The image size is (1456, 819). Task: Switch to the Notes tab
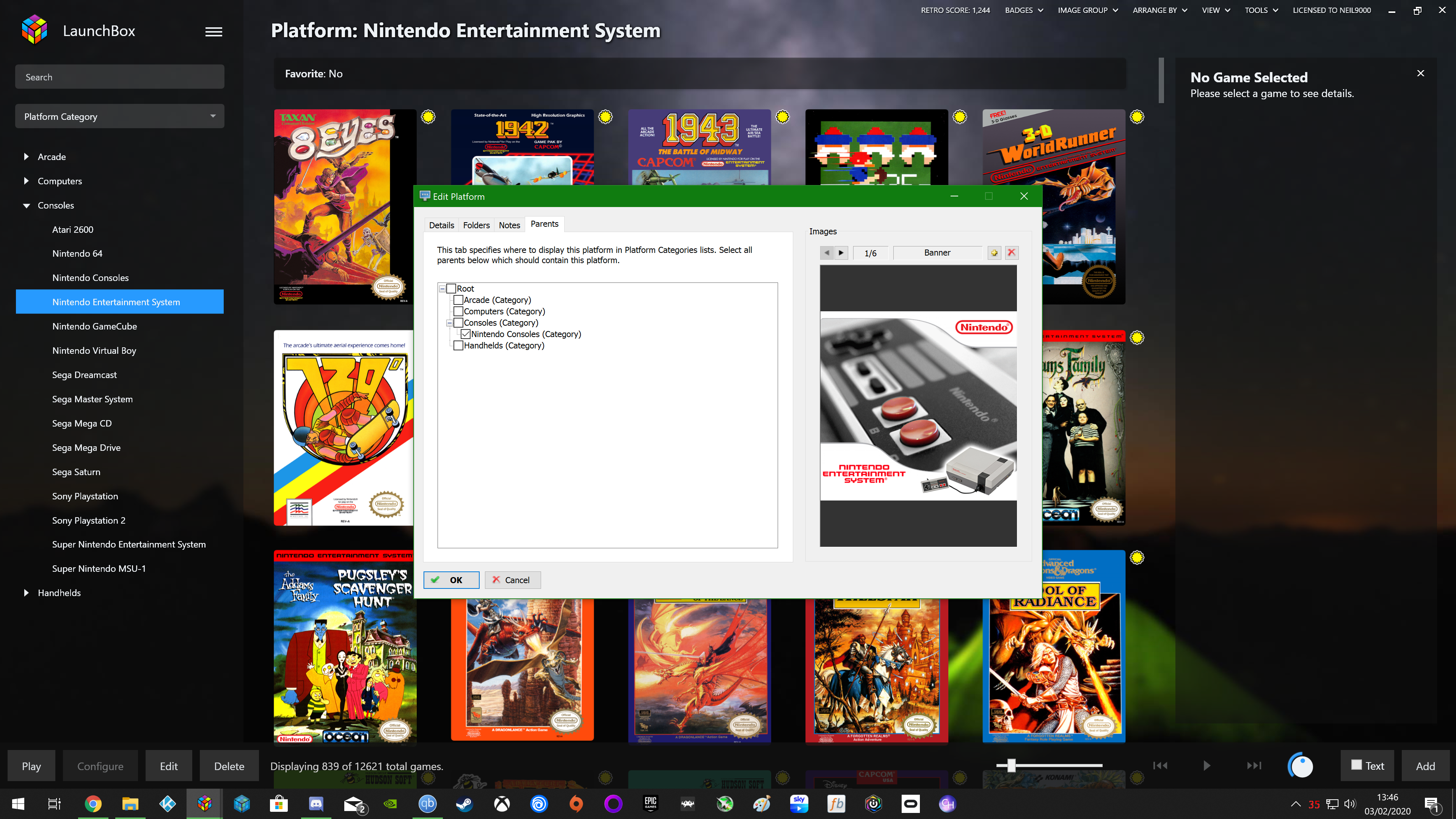point(509,225)
